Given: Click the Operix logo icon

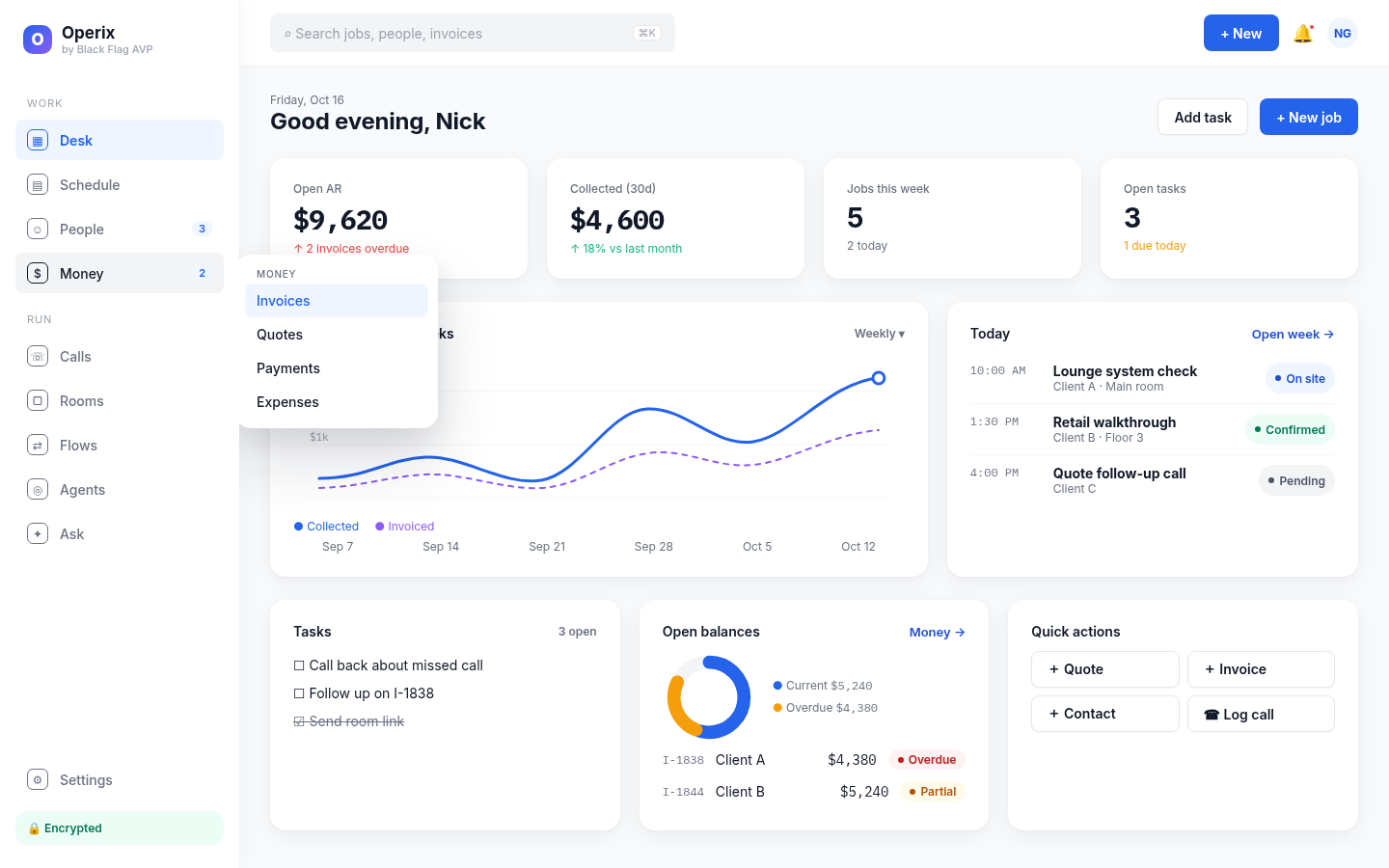Looking at the screenshot, I should (38, 40).
